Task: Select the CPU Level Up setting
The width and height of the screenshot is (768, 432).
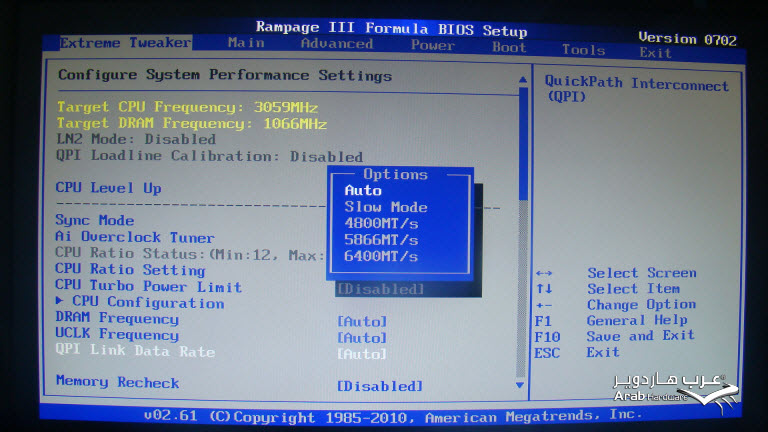Action: click(x=108, y=188)
